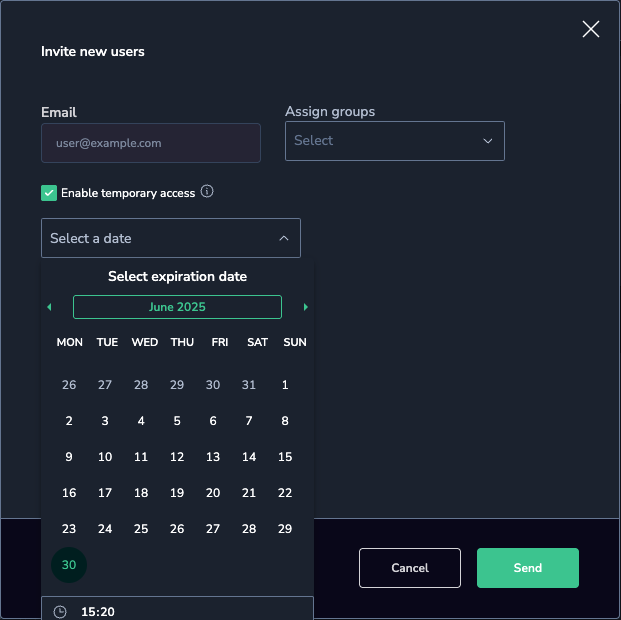Go to next month with right arrow

pos(305,307)
